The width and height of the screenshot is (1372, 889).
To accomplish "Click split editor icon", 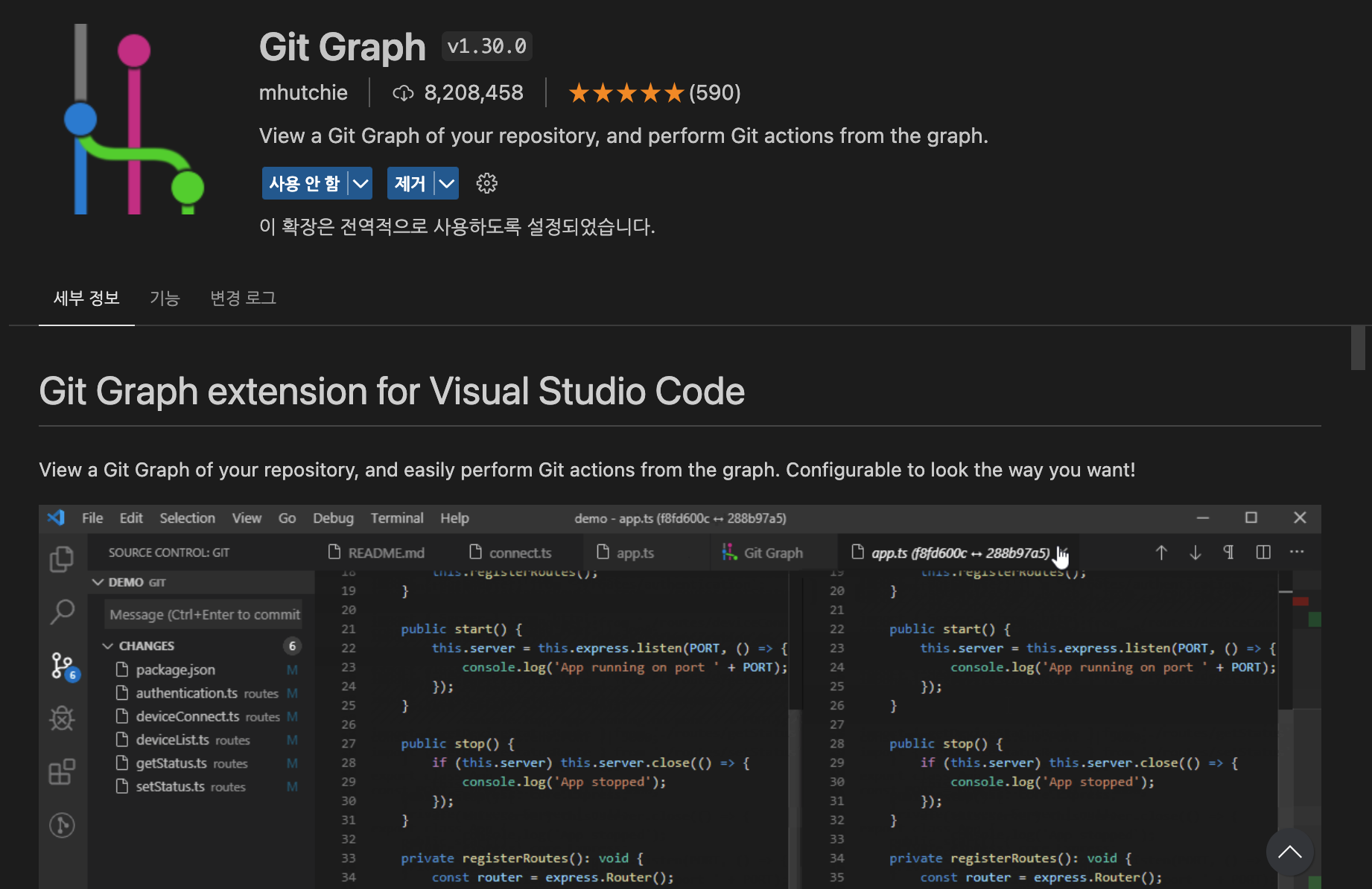I will coord(1263,552).
